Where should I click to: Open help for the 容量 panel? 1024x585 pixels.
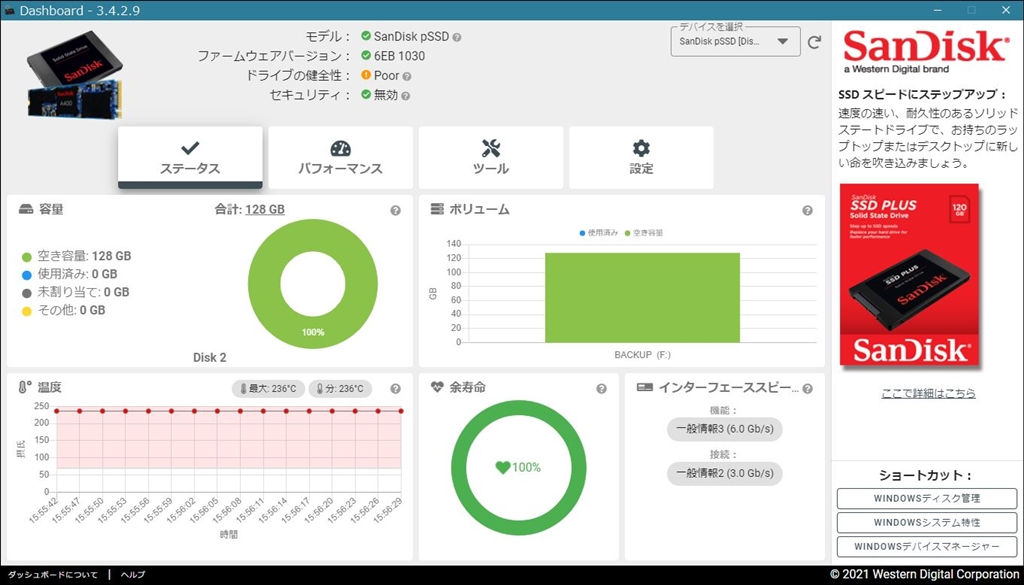395,211
